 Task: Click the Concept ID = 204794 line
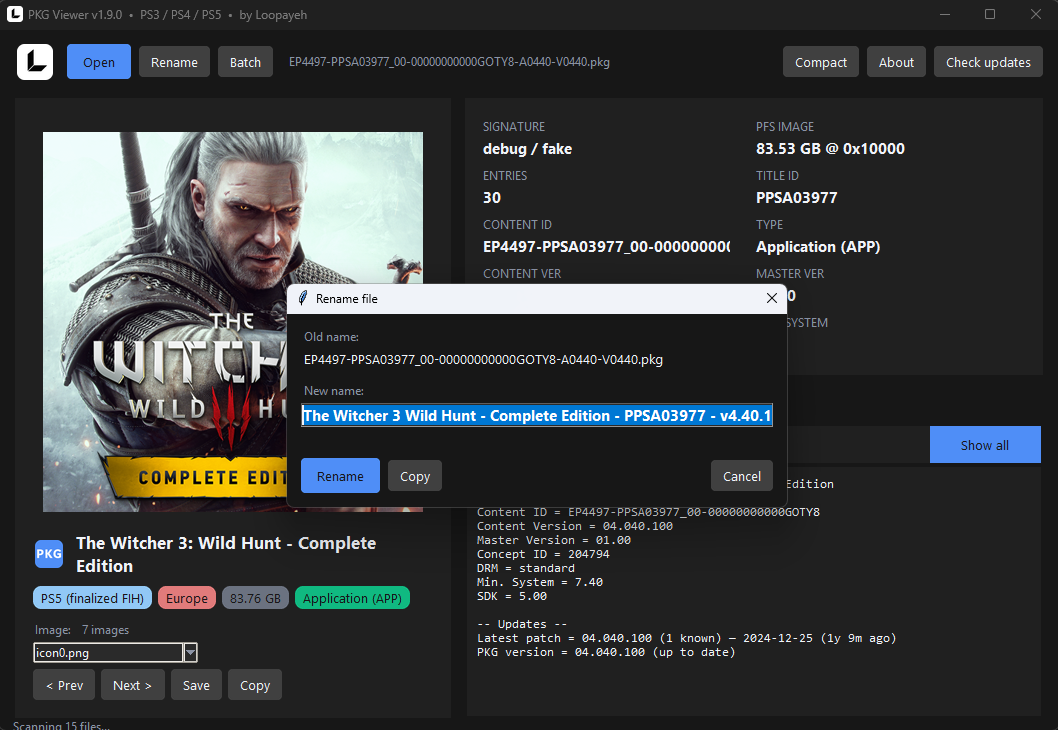point(543,555)
